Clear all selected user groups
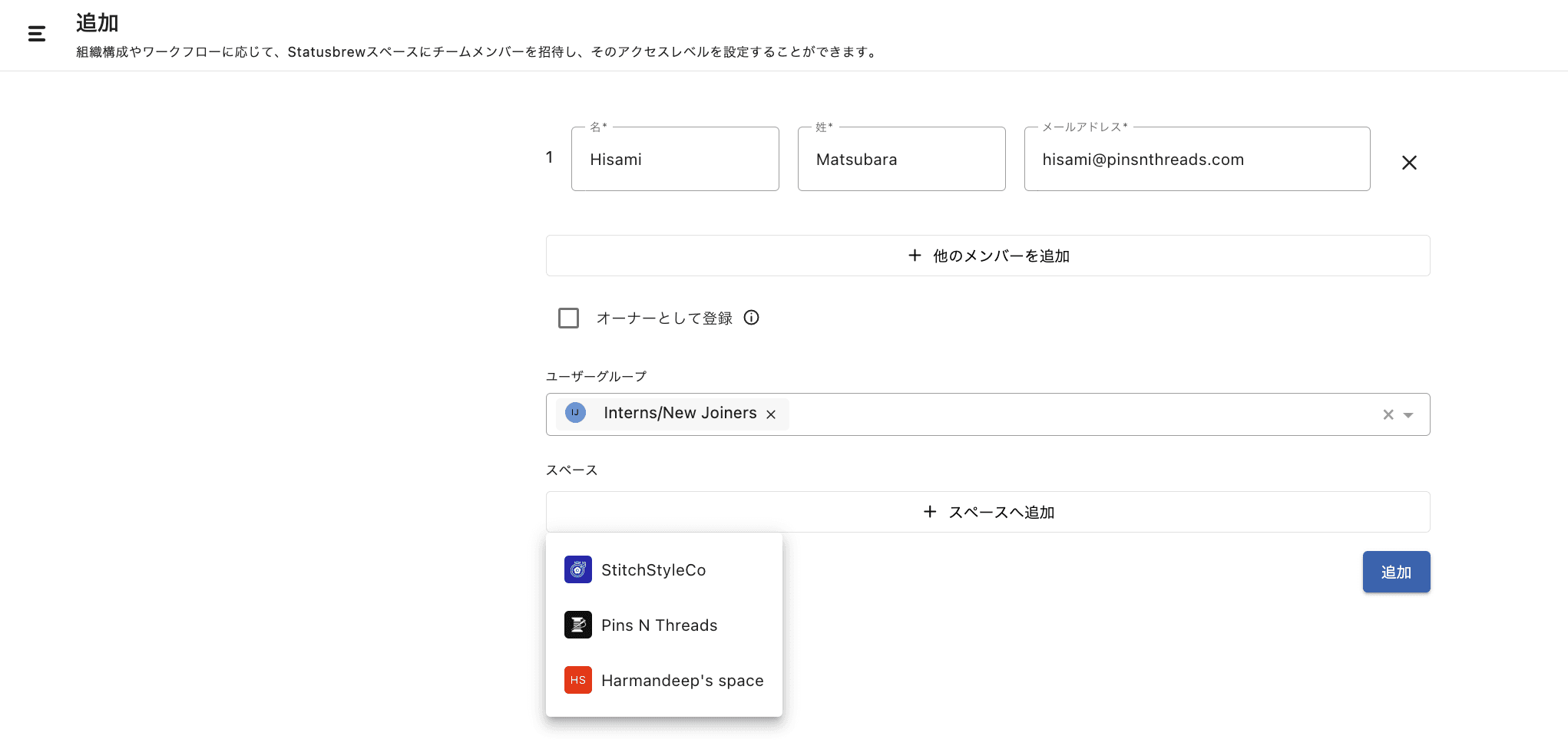Screen dimensions: 1568x749 pyautogui.click(x=1388, y=414)
